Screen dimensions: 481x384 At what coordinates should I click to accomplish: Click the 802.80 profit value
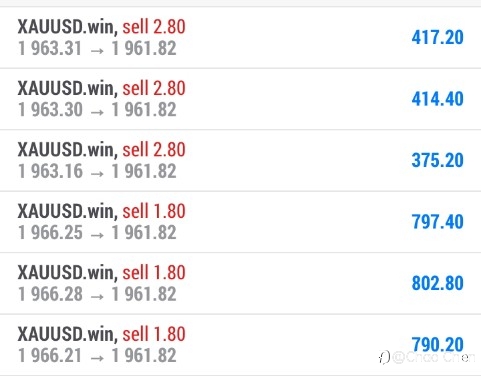click(x=437, y=283)
